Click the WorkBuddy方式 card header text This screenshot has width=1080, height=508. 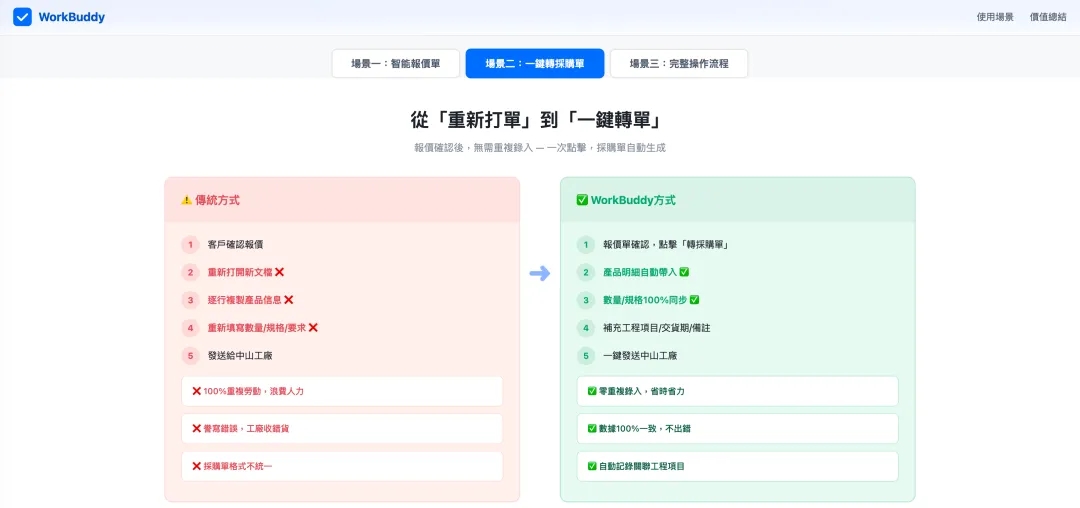pyautogui.click(x=633, y=200)
